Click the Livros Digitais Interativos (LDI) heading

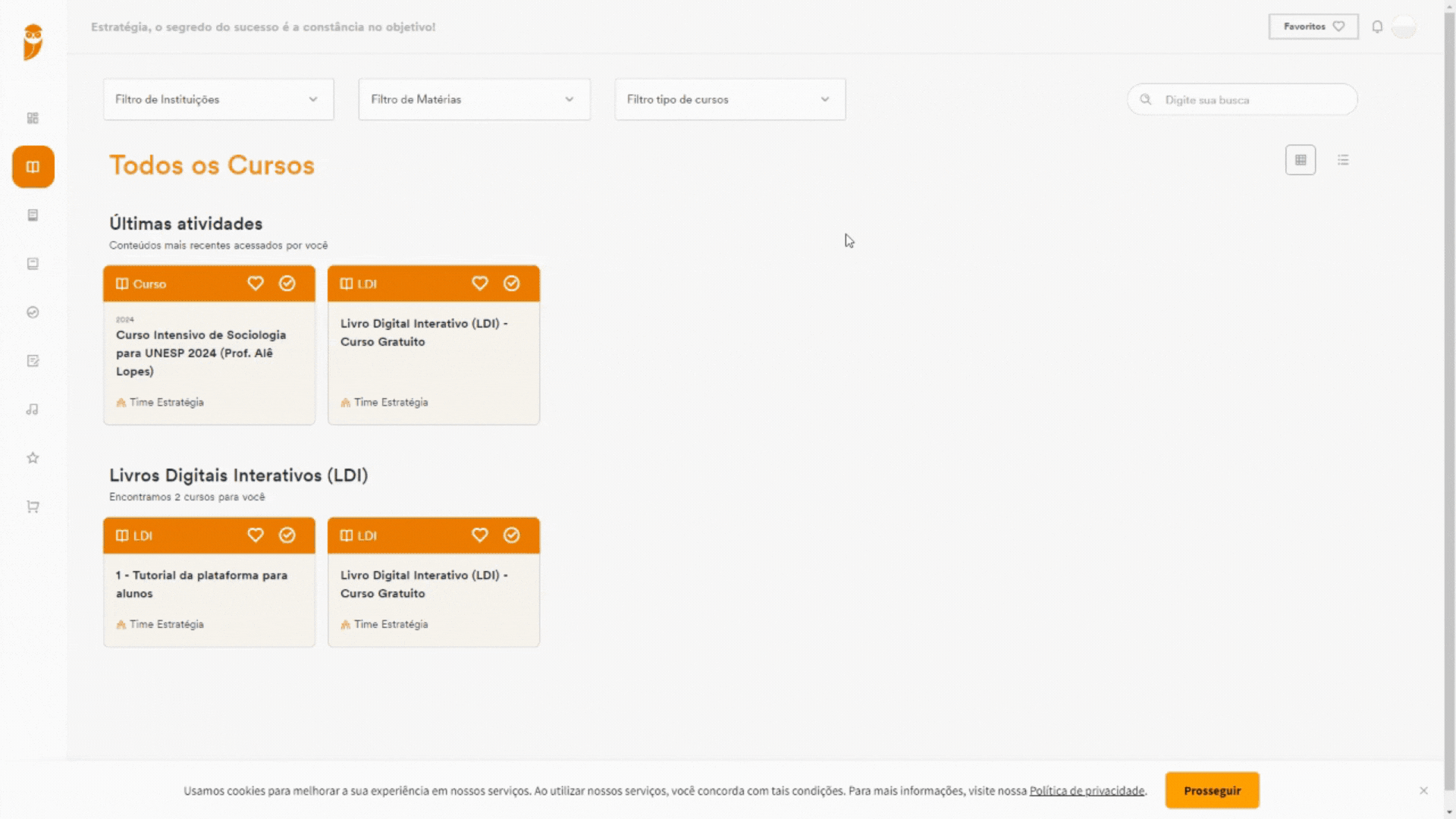click(x=239, y=475)
